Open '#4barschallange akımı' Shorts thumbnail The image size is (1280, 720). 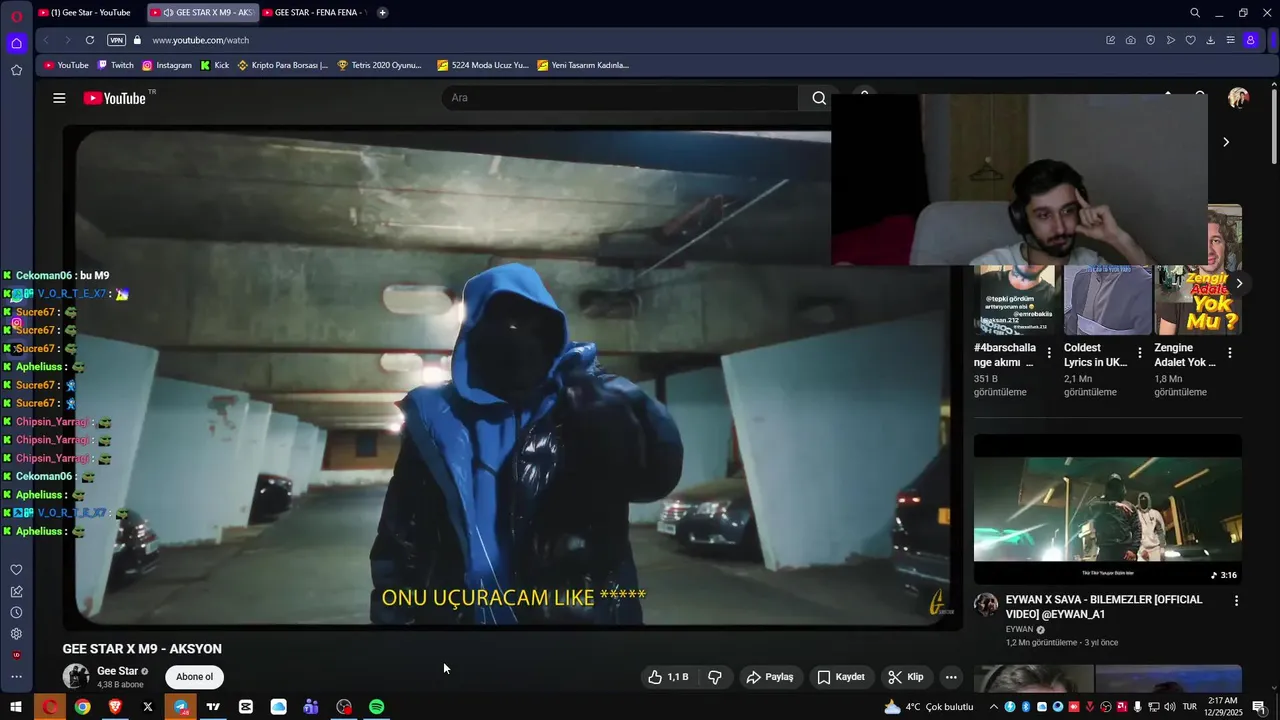(x=1018, y=298)
